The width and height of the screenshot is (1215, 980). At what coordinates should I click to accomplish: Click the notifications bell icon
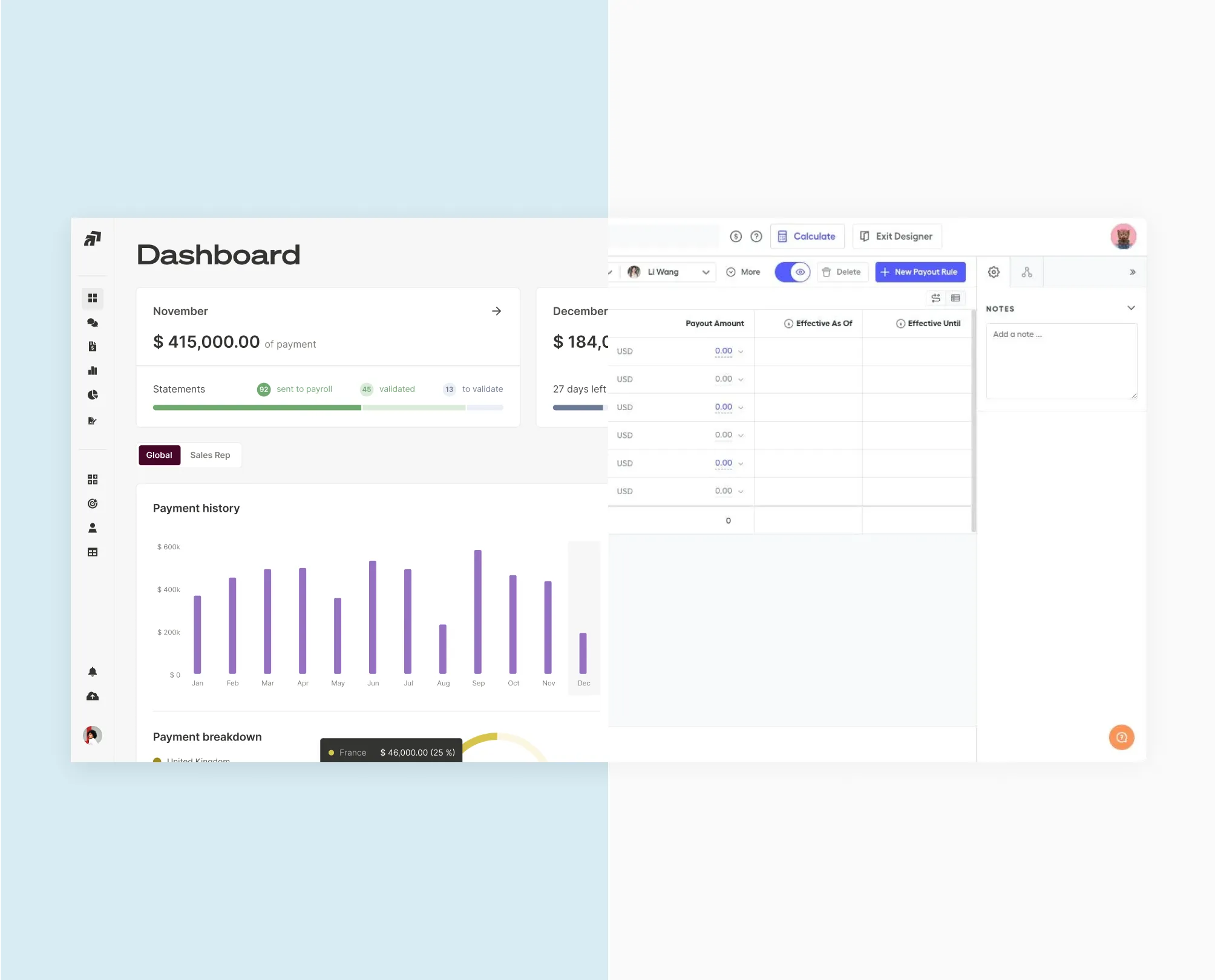pyautogui.click(x=93, y=671)
